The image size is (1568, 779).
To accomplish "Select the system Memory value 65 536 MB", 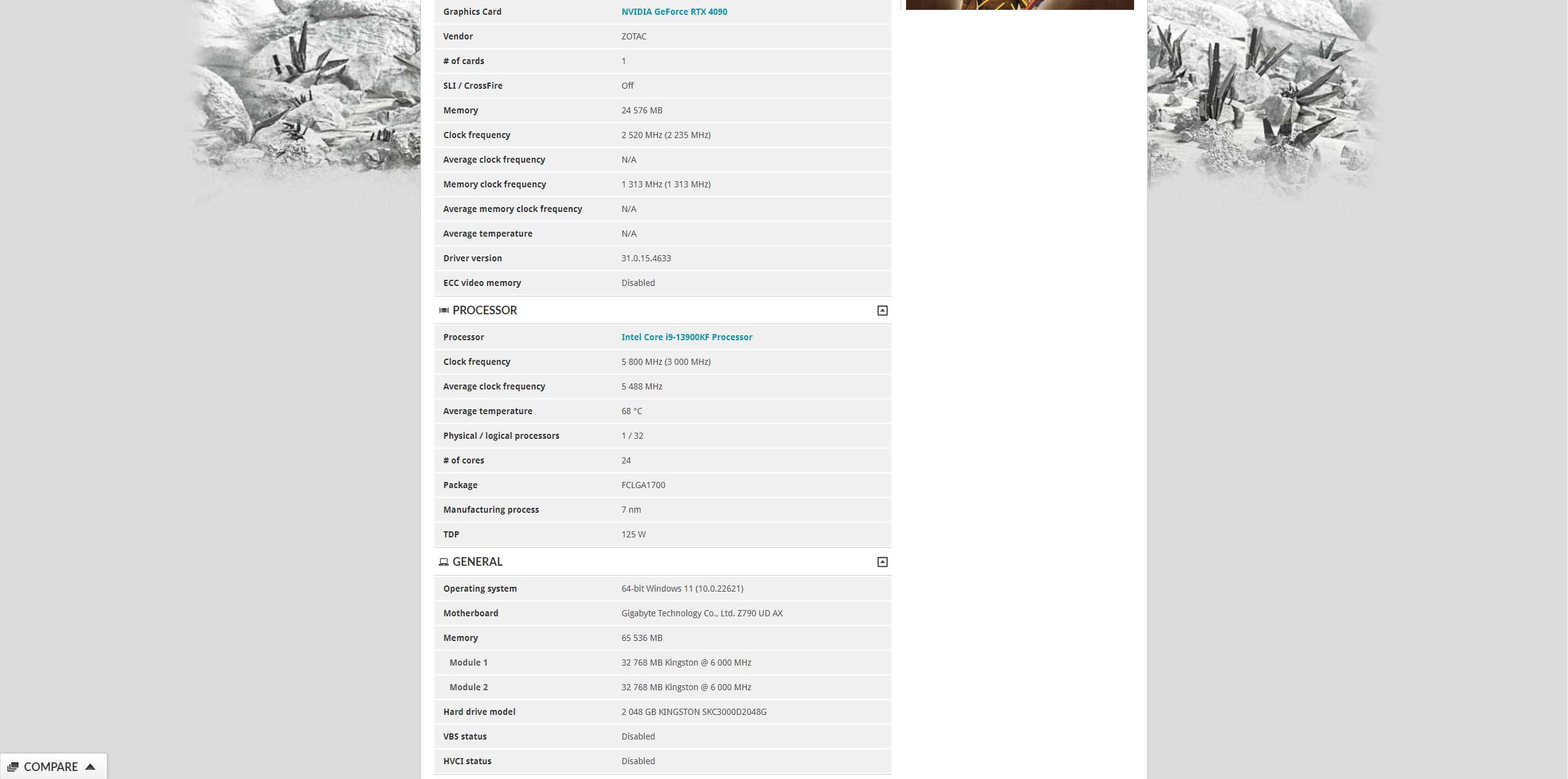I will click(642, 638).
